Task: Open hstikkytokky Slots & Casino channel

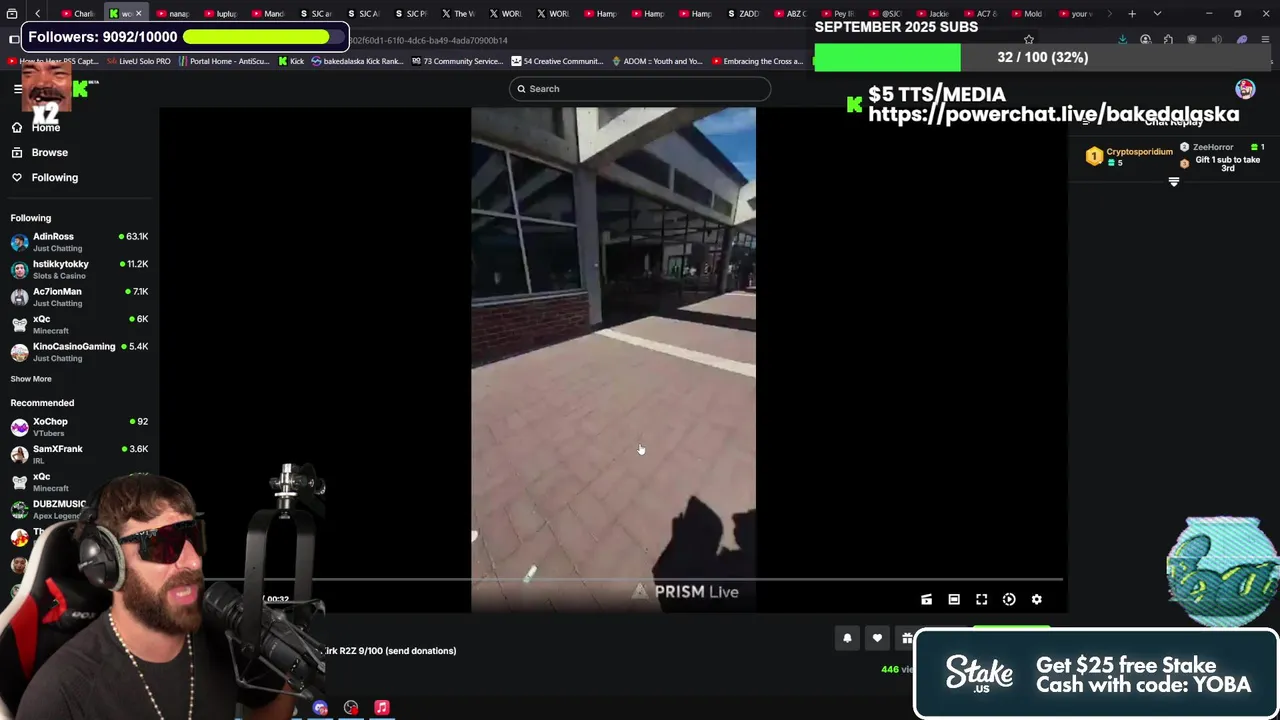Action: [x=79, y=270]
